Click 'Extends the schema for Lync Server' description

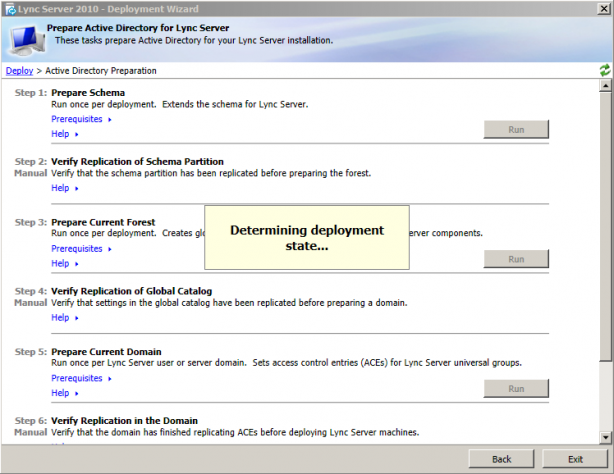pos(235,105)
